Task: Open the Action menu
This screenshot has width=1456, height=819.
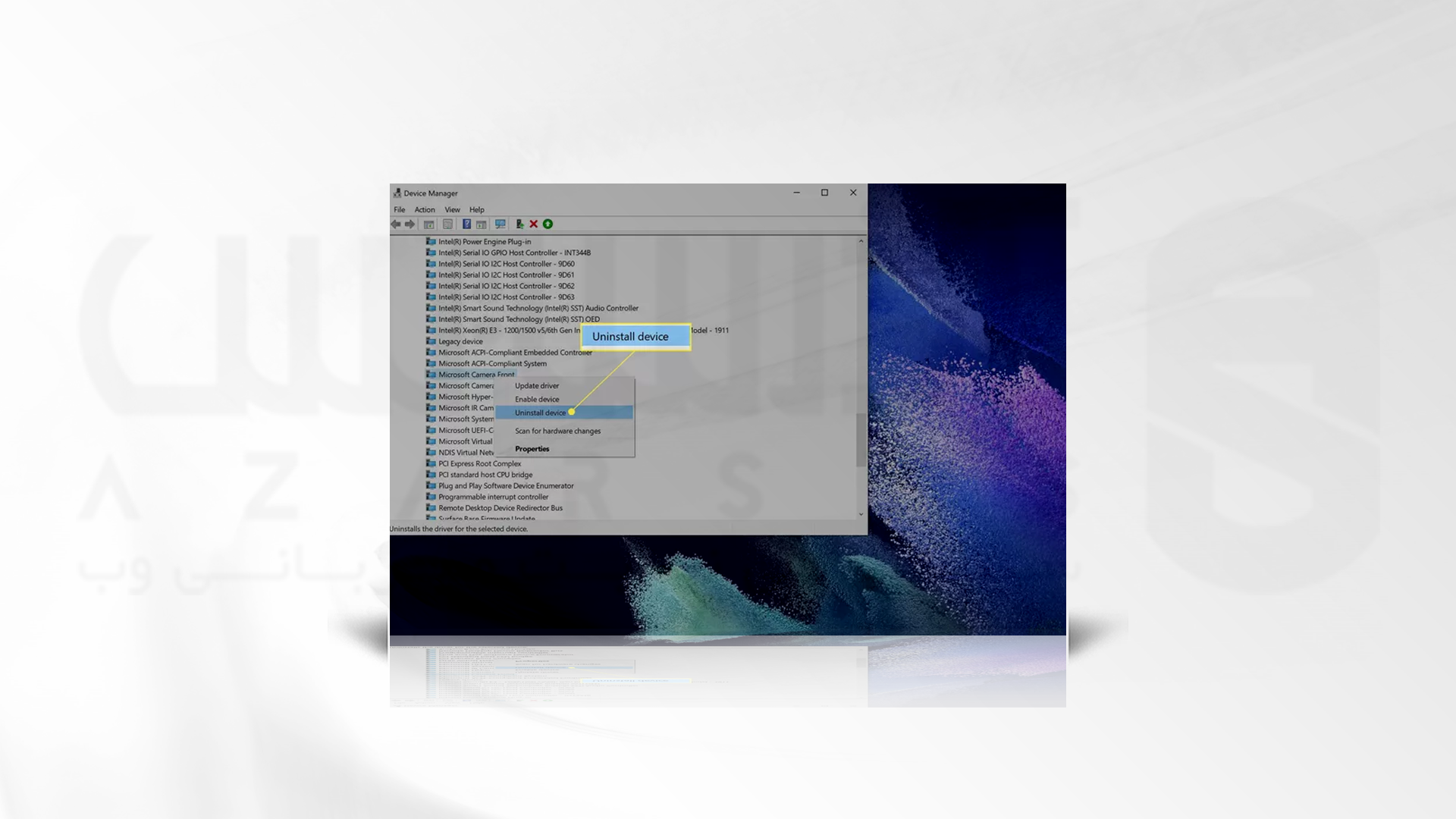Action: (425, 210)
